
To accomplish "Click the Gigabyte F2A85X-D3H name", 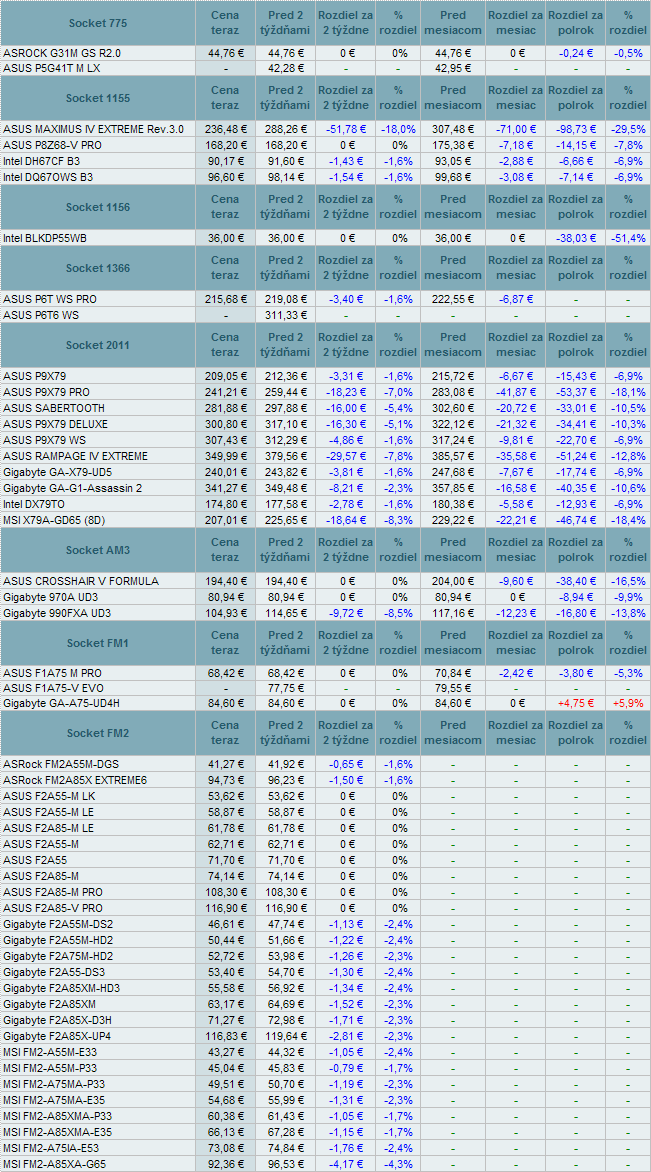I will (58, 1020).
